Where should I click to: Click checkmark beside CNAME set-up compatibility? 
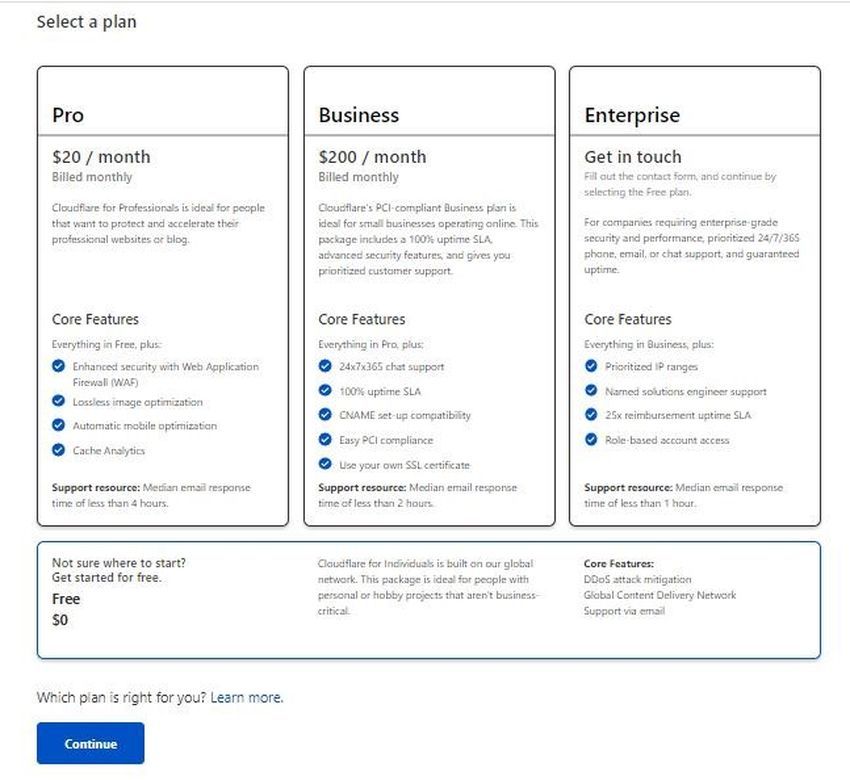(325, 415)
